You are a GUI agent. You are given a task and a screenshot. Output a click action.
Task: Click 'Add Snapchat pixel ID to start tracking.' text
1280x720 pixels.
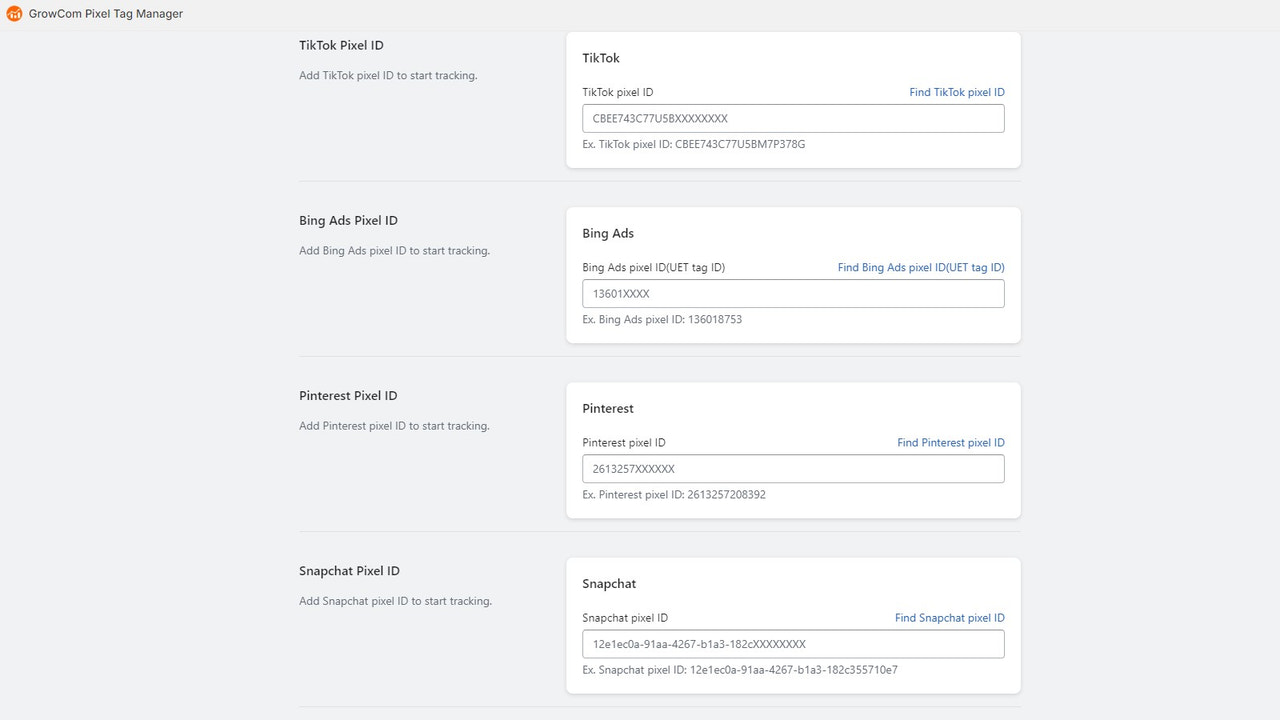point(395,601)
